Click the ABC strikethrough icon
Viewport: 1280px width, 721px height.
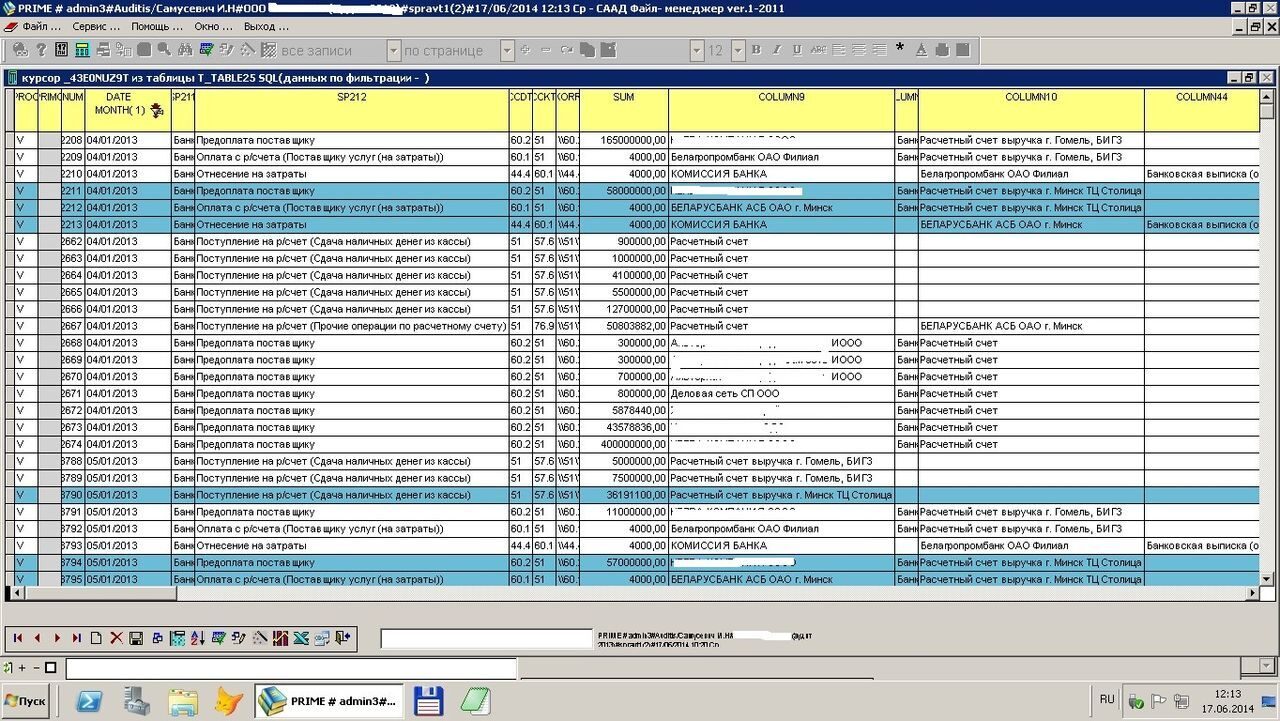click(818, 50)
